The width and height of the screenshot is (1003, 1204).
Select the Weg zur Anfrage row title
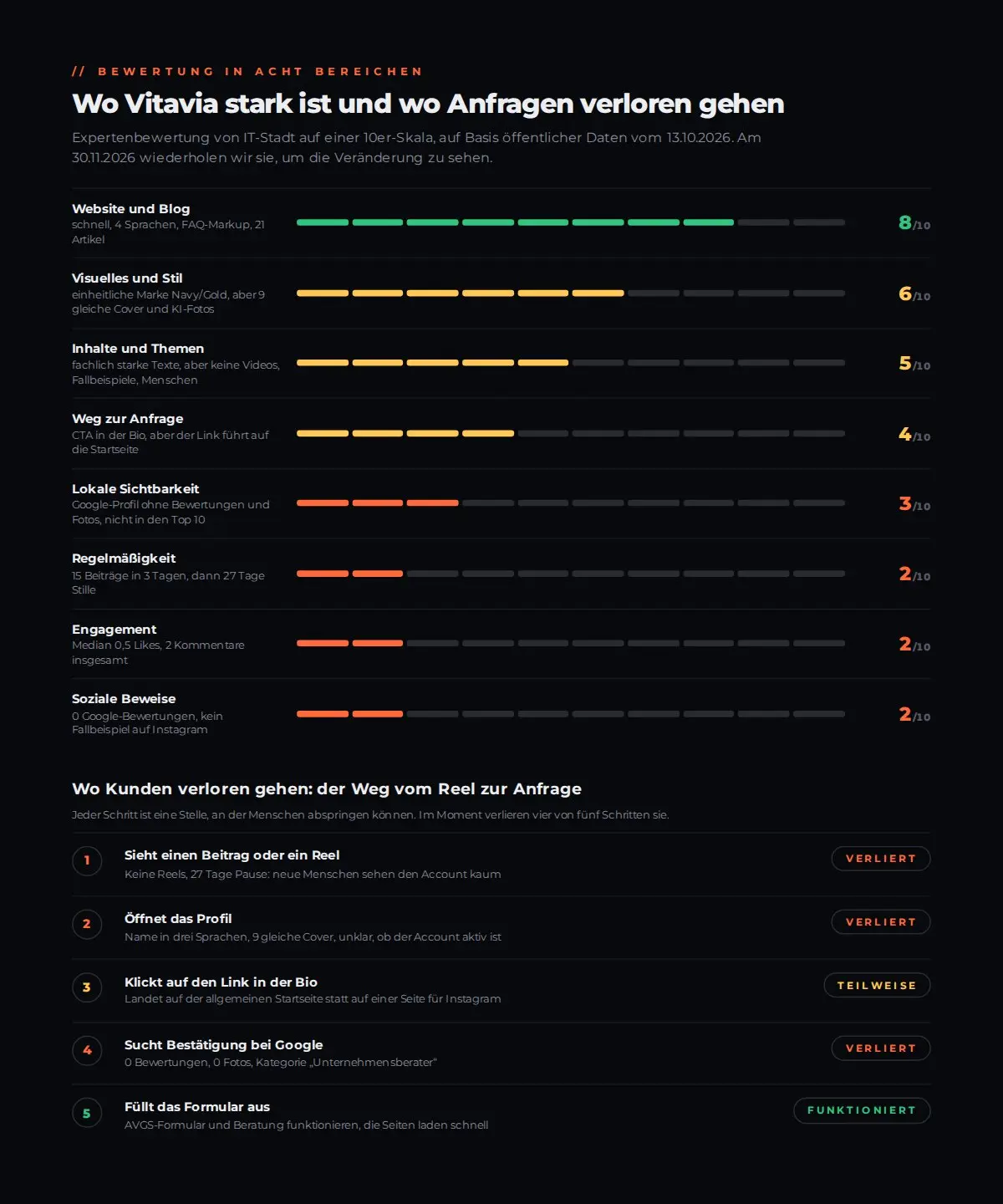(x=128, y=419)
